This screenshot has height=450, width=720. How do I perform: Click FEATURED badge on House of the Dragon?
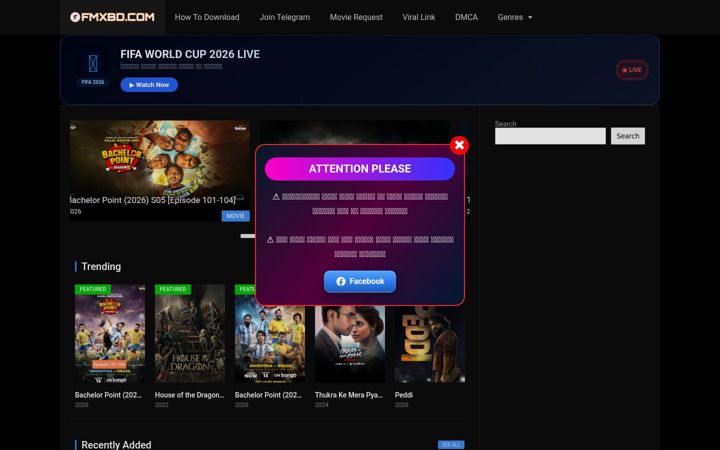[173, 289]
